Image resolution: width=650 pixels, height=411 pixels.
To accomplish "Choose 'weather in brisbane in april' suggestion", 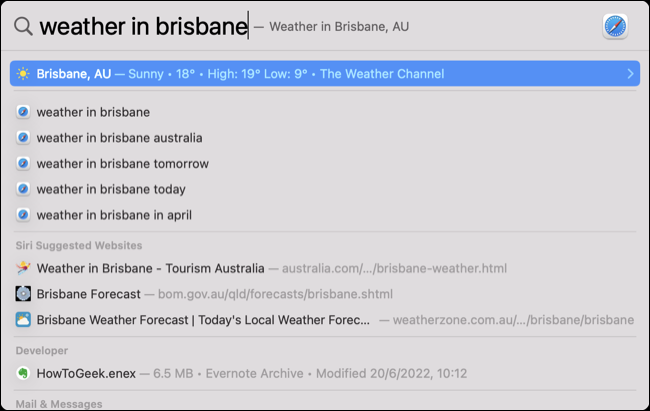I will point(114,215).
